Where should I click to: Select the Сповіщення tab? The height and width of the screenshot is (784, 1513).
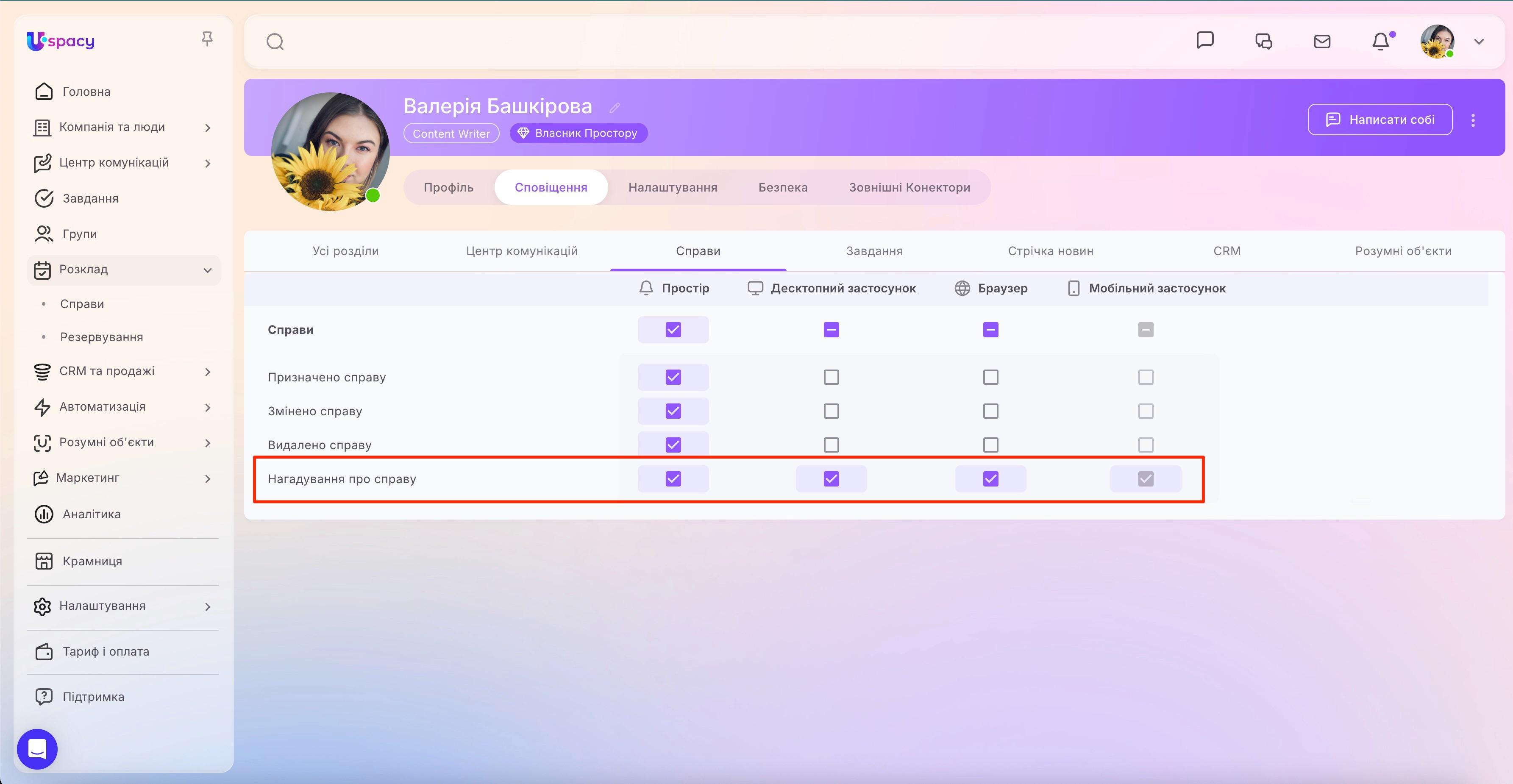pos(551,187)
